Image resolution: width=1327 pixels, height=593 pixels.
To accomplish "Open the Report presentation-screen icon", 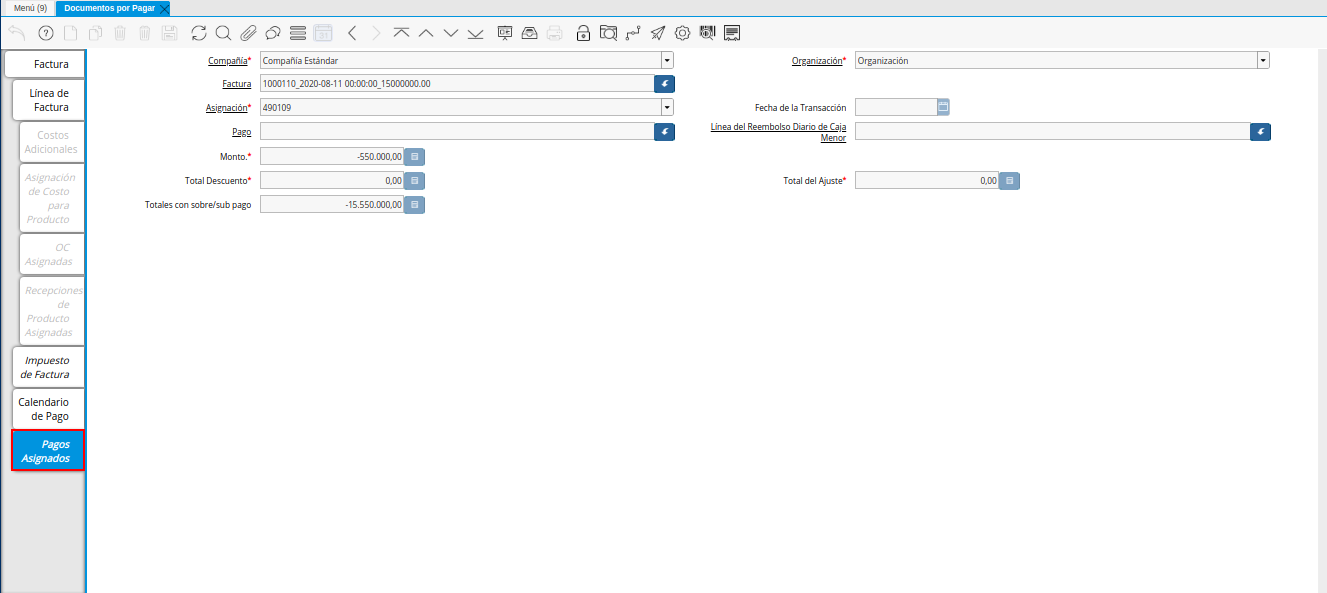I will [x=505, y=33].
